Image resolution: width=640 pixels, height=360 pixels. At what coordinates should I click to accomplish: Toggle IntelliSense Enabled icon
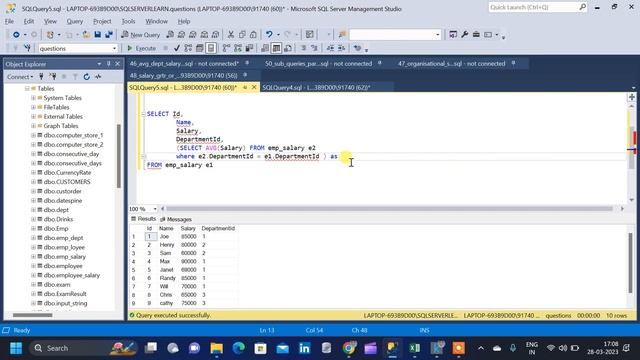click(x=211, y=48)
